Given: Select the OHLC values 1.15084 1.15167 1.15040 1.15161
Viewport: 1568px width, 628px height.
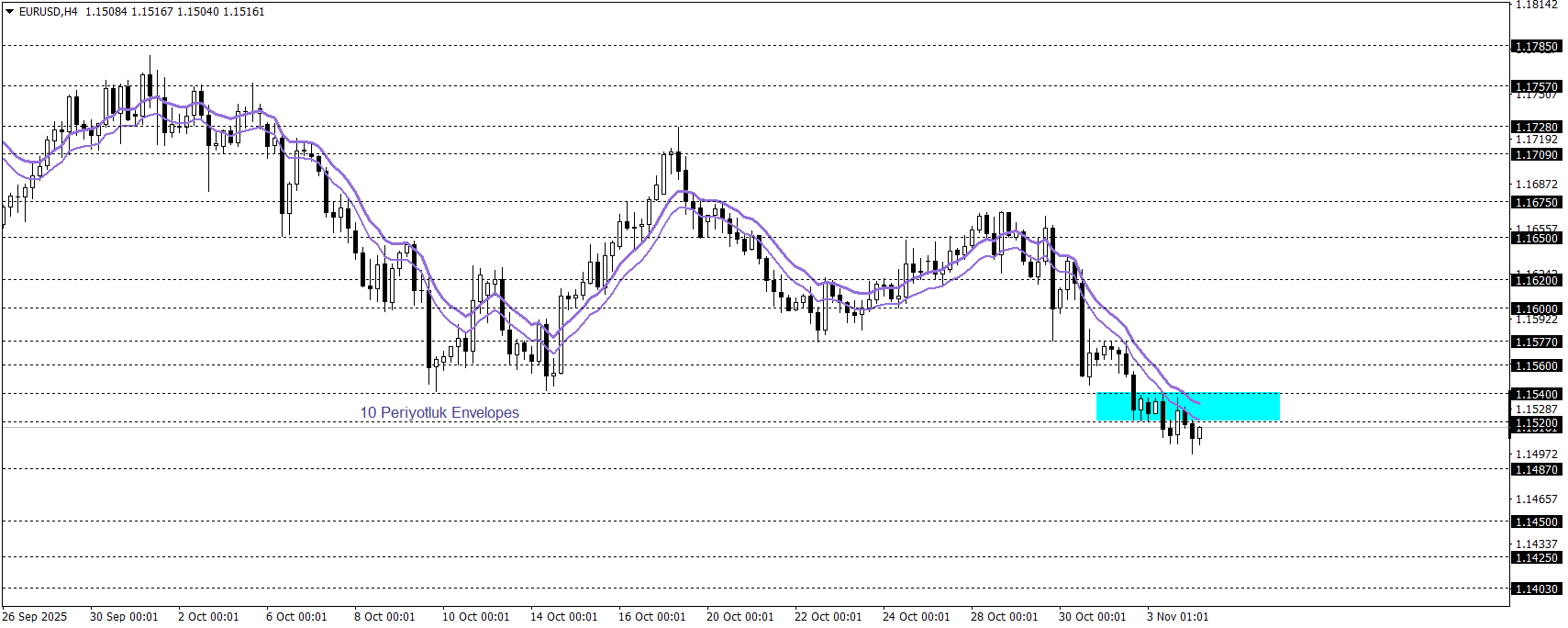Looking at the screenshot, I should pyautogui.click(x=175, y=12).
